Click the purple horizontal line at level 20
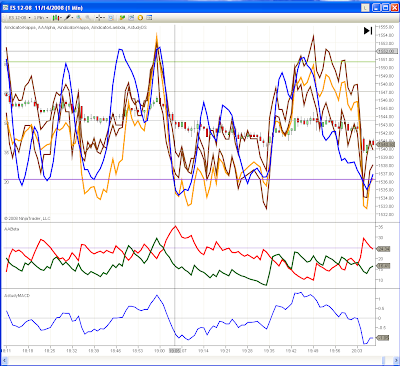The image size is (400, 366). [x=190, y=179]
